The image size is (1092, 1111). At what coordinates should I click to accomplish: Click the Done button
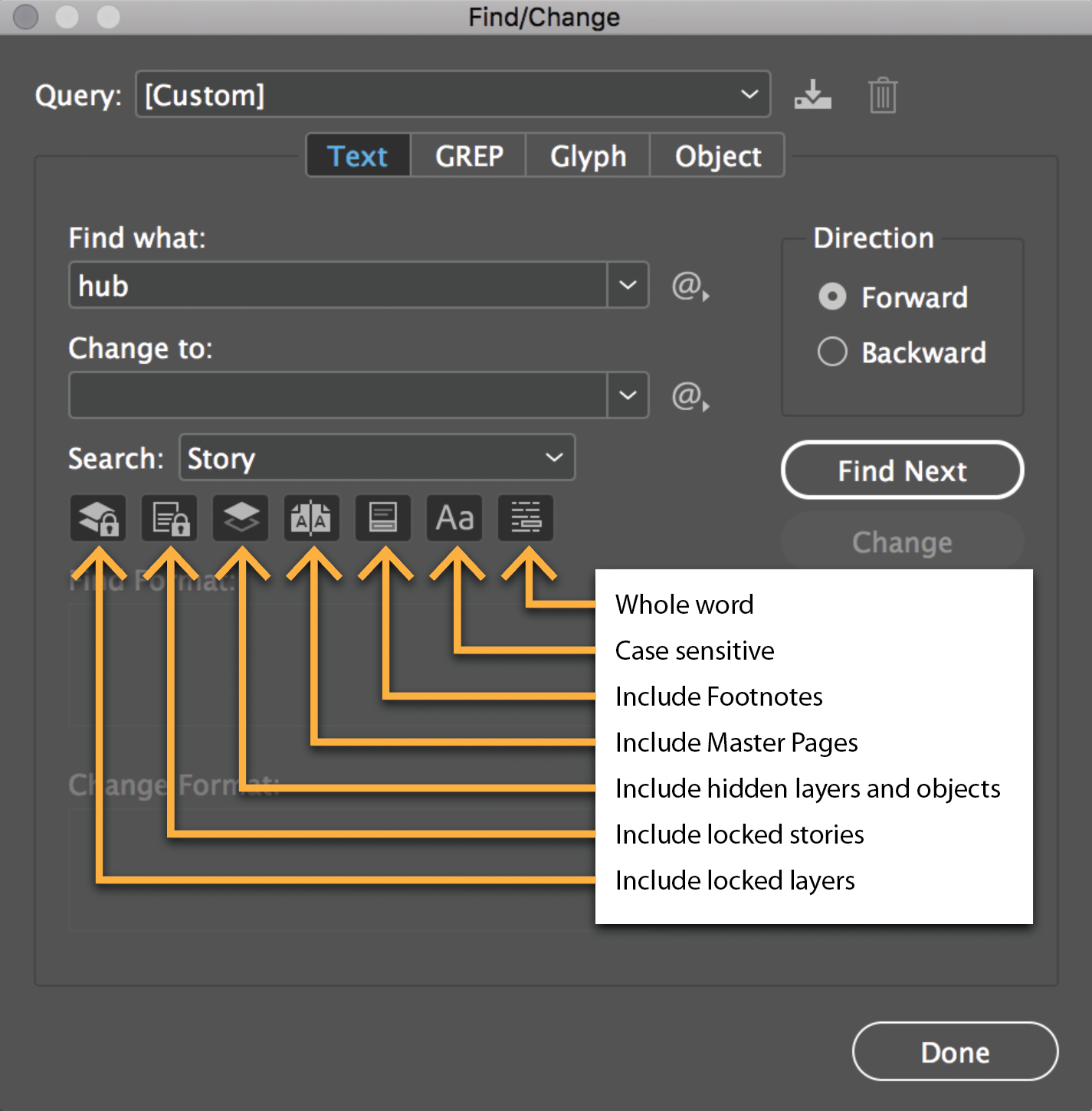point(956,1052)
